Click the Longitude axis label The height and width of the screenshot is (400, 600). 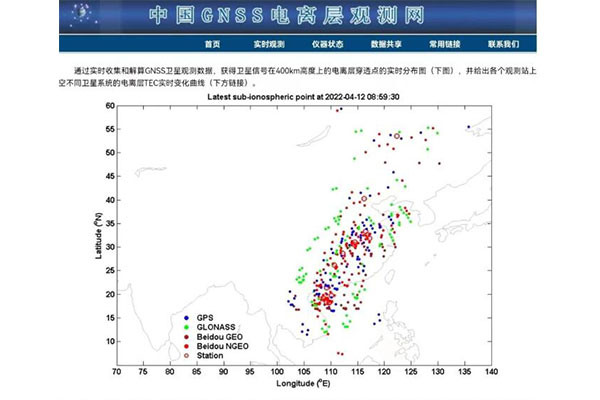pos(303,383)
